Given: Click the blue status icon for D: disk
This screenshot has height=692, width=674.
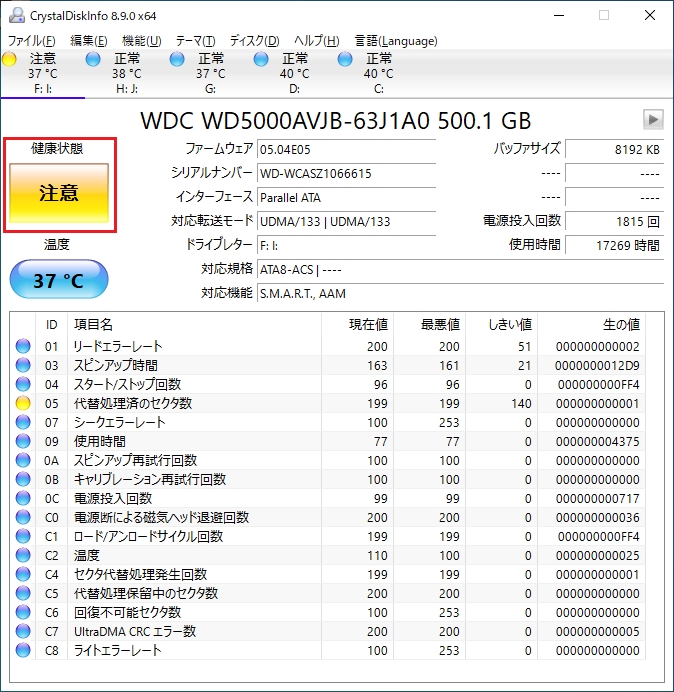Looking at the screenshot, I should click(x=261, y=59).
